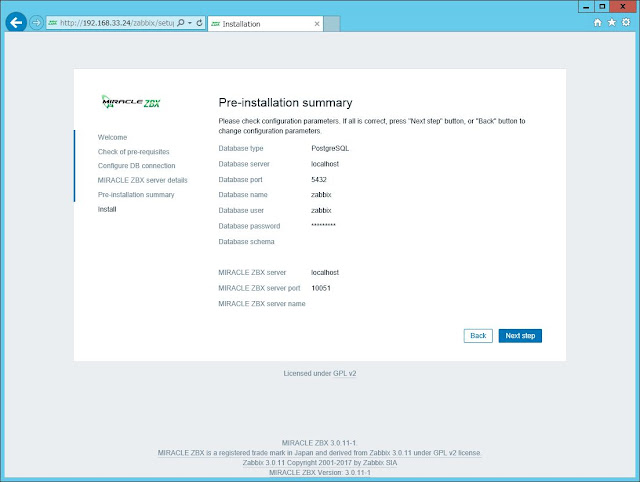The image size is (640, 482).
Task: Click the Database user zabbix value
Action: point(321,211)
